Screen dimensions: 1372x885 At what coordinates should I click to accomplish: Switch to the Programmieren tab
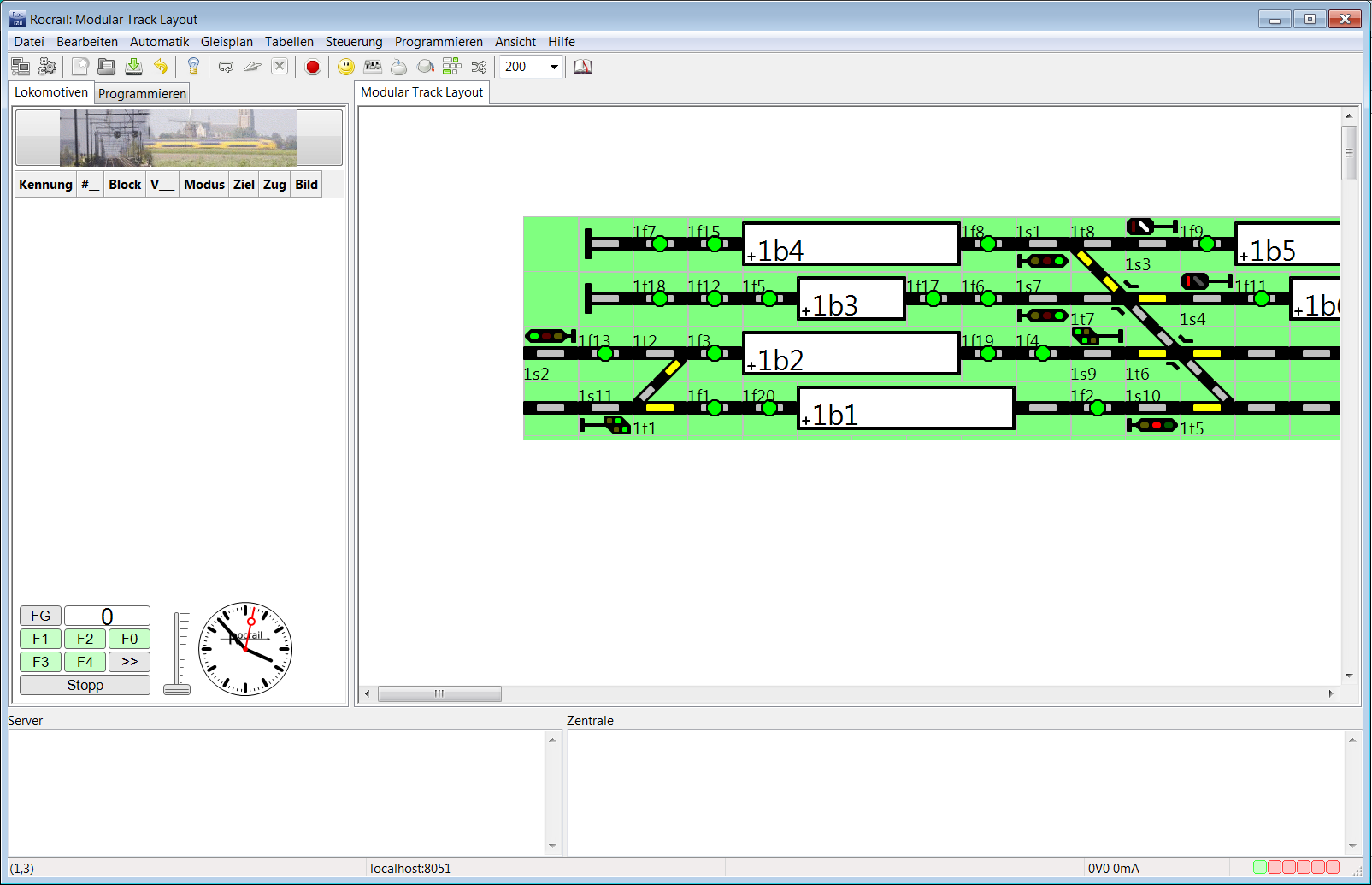142,94
